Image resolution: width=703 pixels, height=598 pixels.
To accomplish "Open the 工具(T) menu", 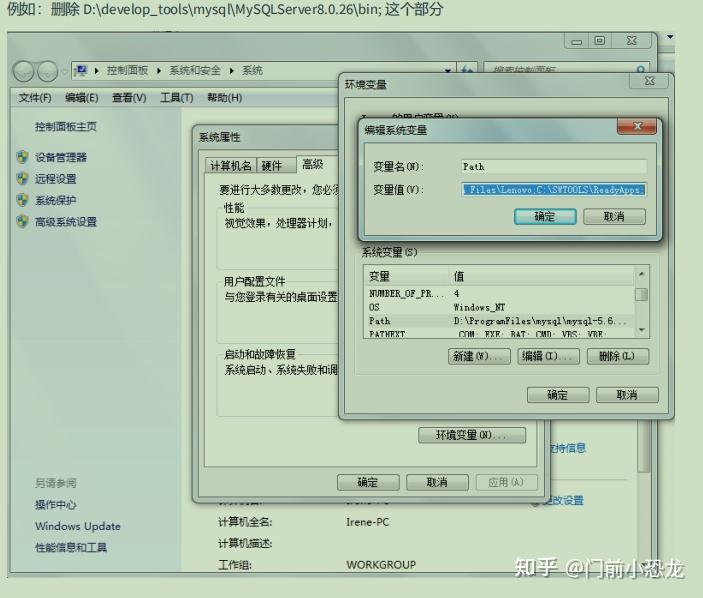I will point(177,98).
